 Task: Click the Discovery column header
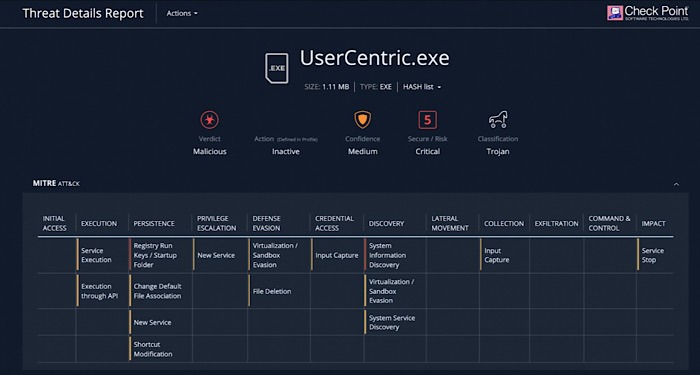[386, 223]
